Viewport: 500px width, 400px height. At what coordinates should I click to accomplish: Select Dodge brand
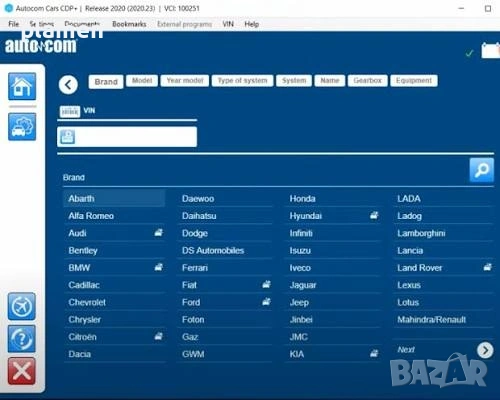[x=225, y=233]
